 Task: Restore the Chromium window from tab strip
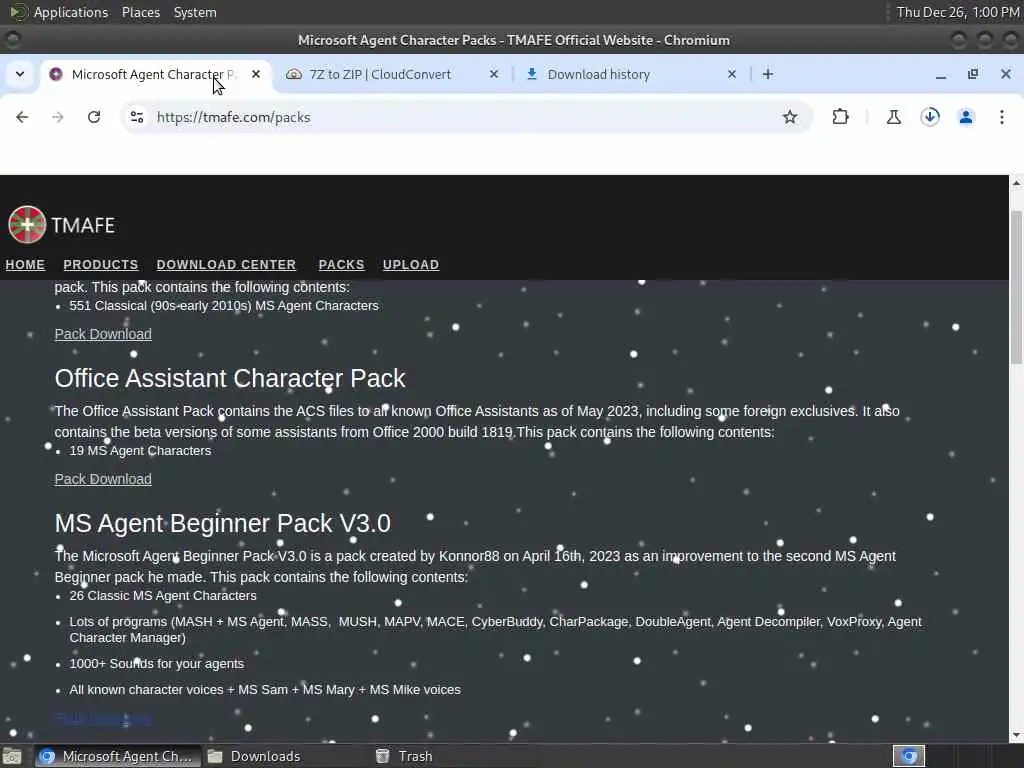pyautogui.click(x=973, y=74)
